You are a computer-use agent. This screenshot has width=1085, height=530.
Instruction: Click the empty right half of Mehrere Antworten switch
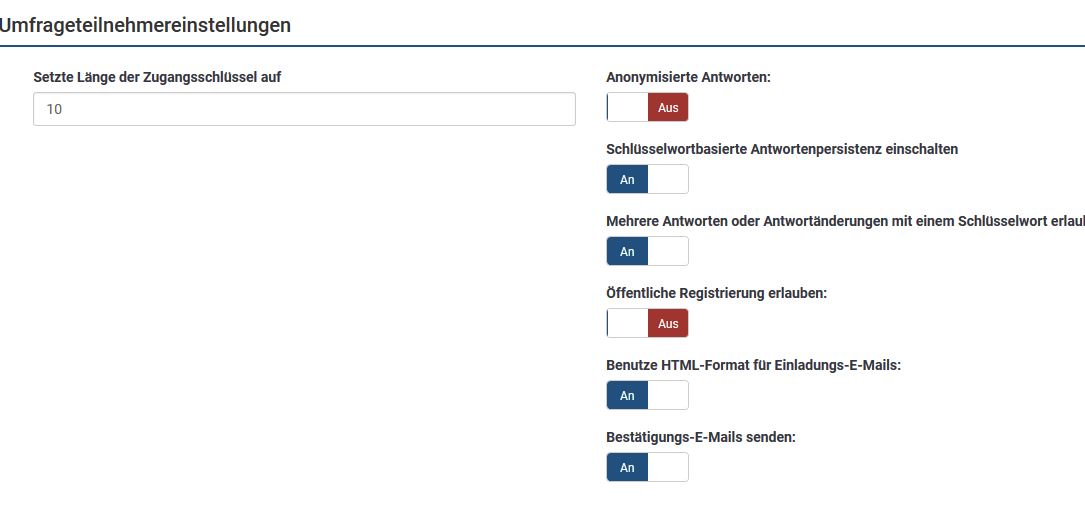pos(668,252)
